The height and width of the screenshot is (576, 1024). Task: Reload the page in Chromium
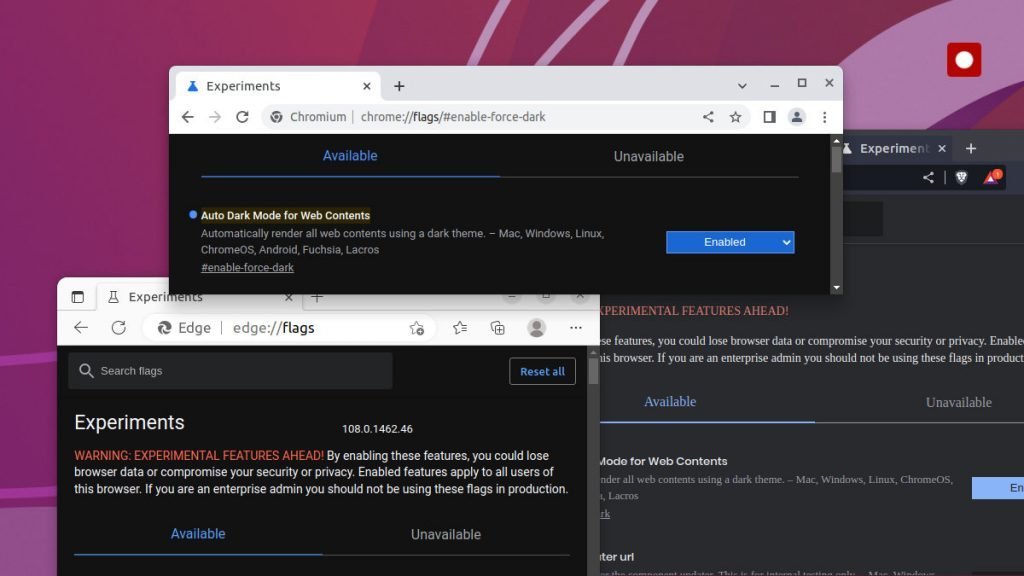click(243, 116)
